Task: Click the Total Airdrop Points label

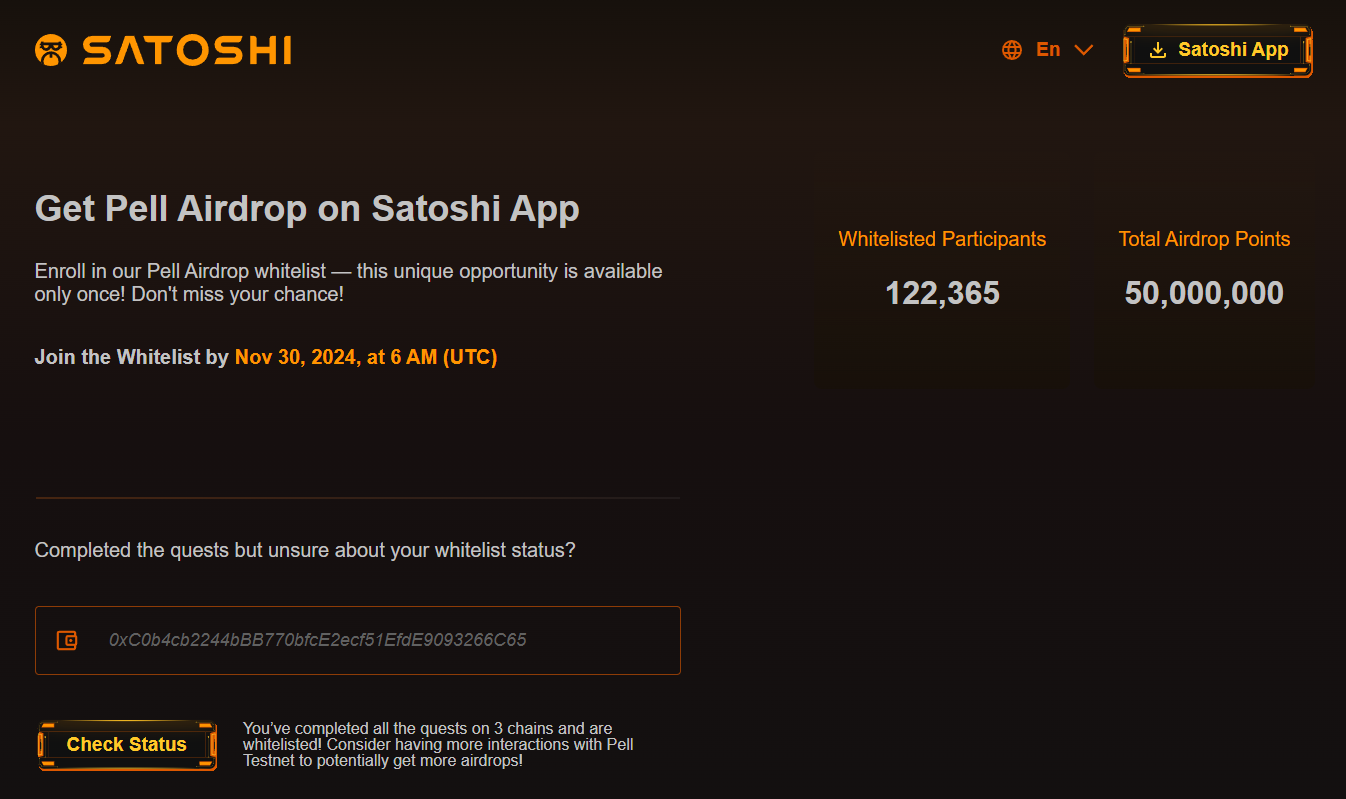Action: pos(1204,239)
